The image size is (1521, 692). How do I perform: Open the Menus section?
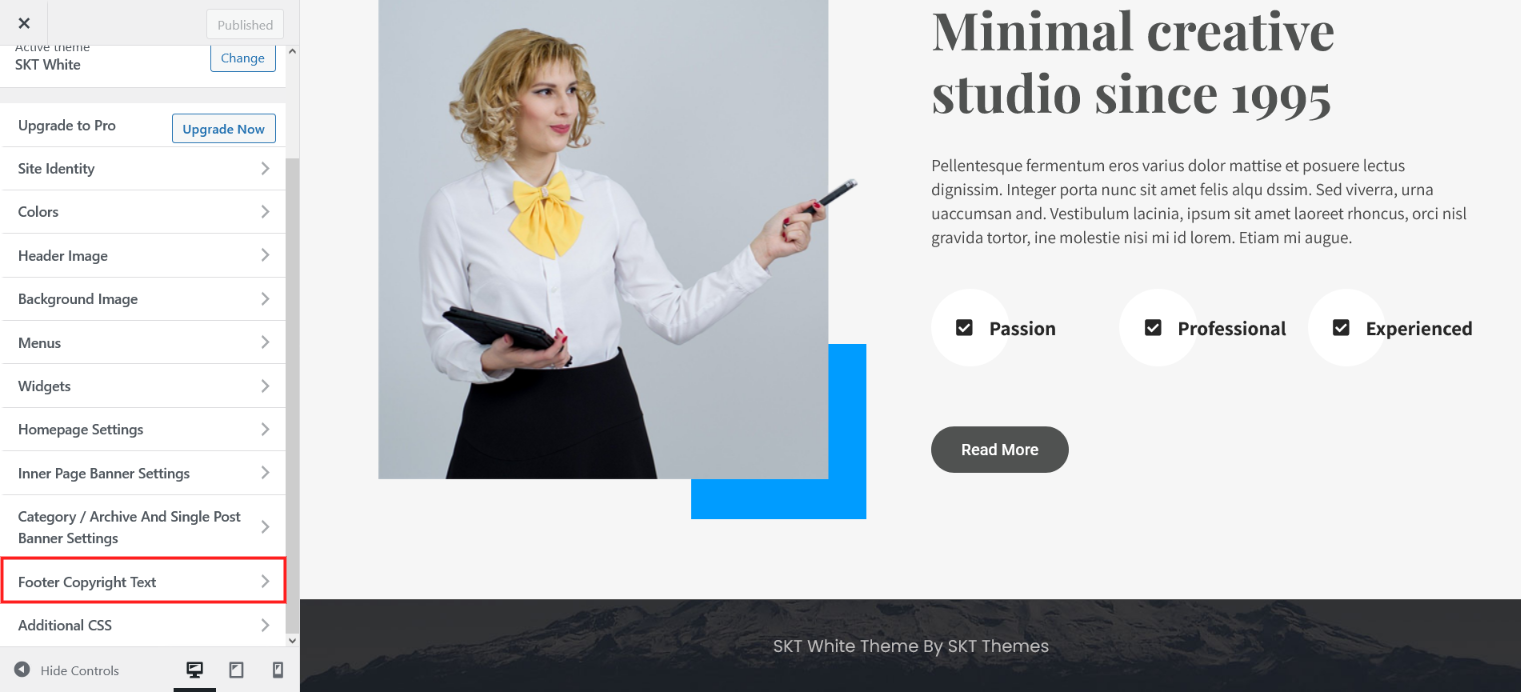pyautogui.click(x=143, y=342)
